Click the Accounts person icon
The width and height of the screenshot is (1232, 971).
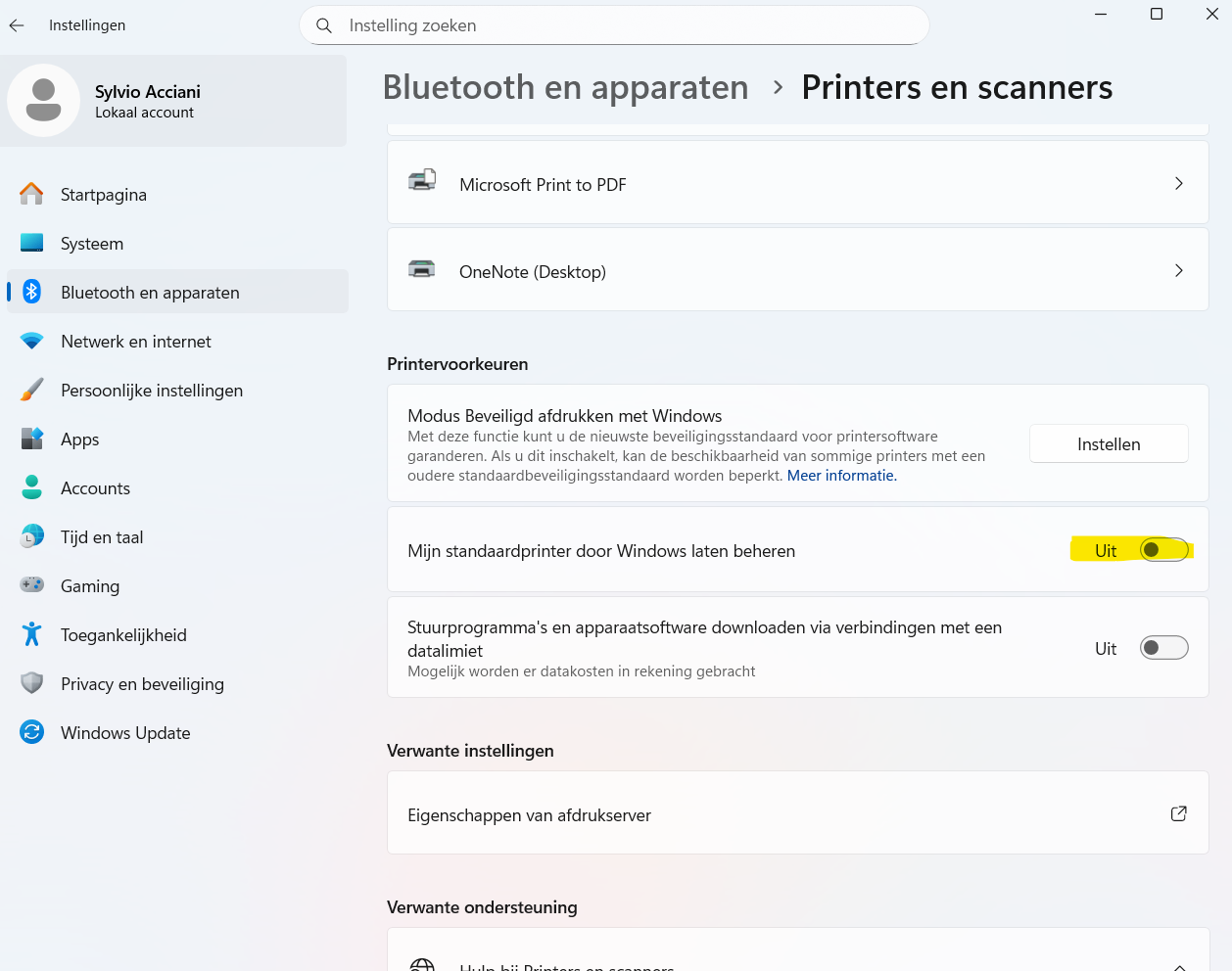click(31, 487)
